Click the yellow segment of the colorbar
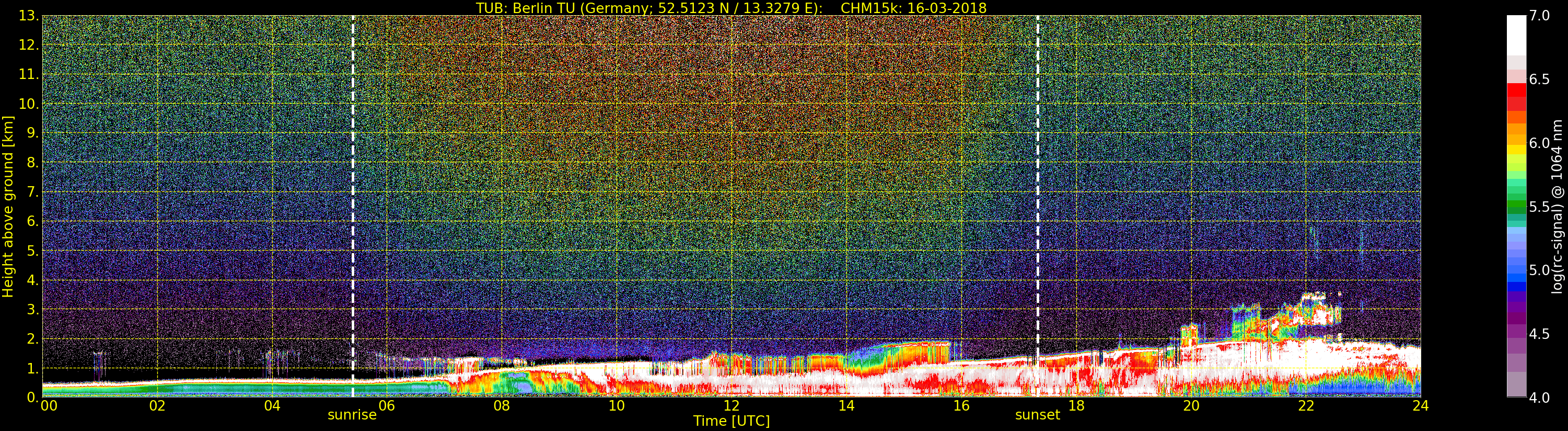 pos(1516,151)
